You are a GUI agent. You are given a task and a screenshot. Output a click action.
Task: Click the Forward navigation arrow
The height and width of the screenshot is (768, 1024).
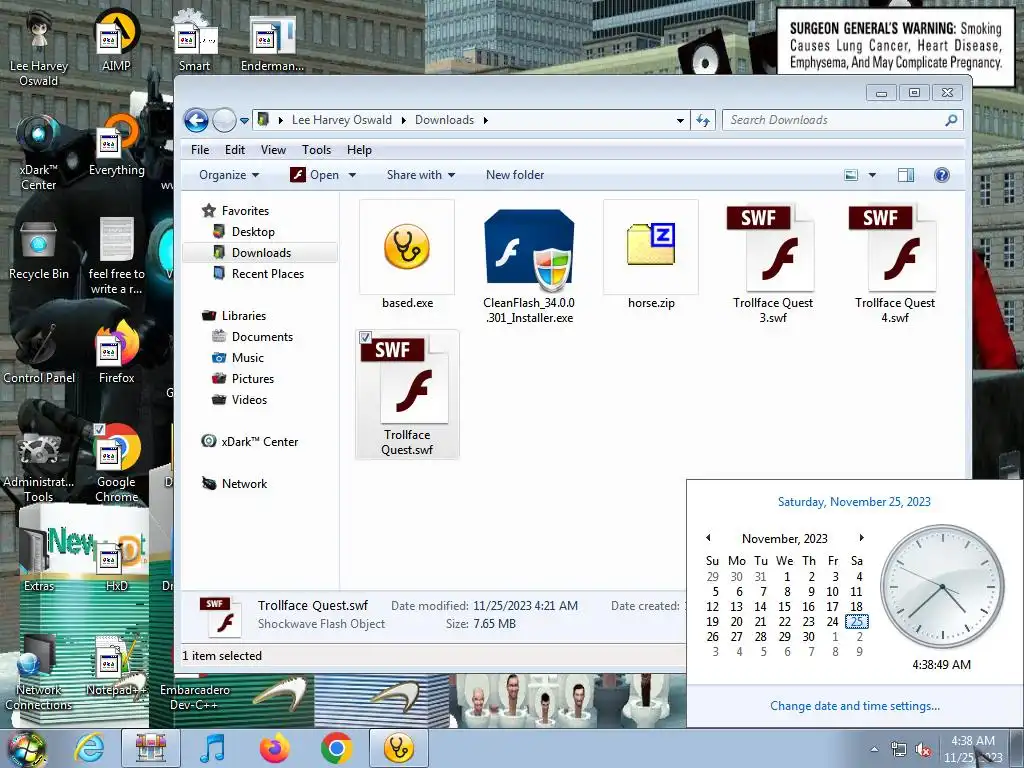click(x=224, y=120)
